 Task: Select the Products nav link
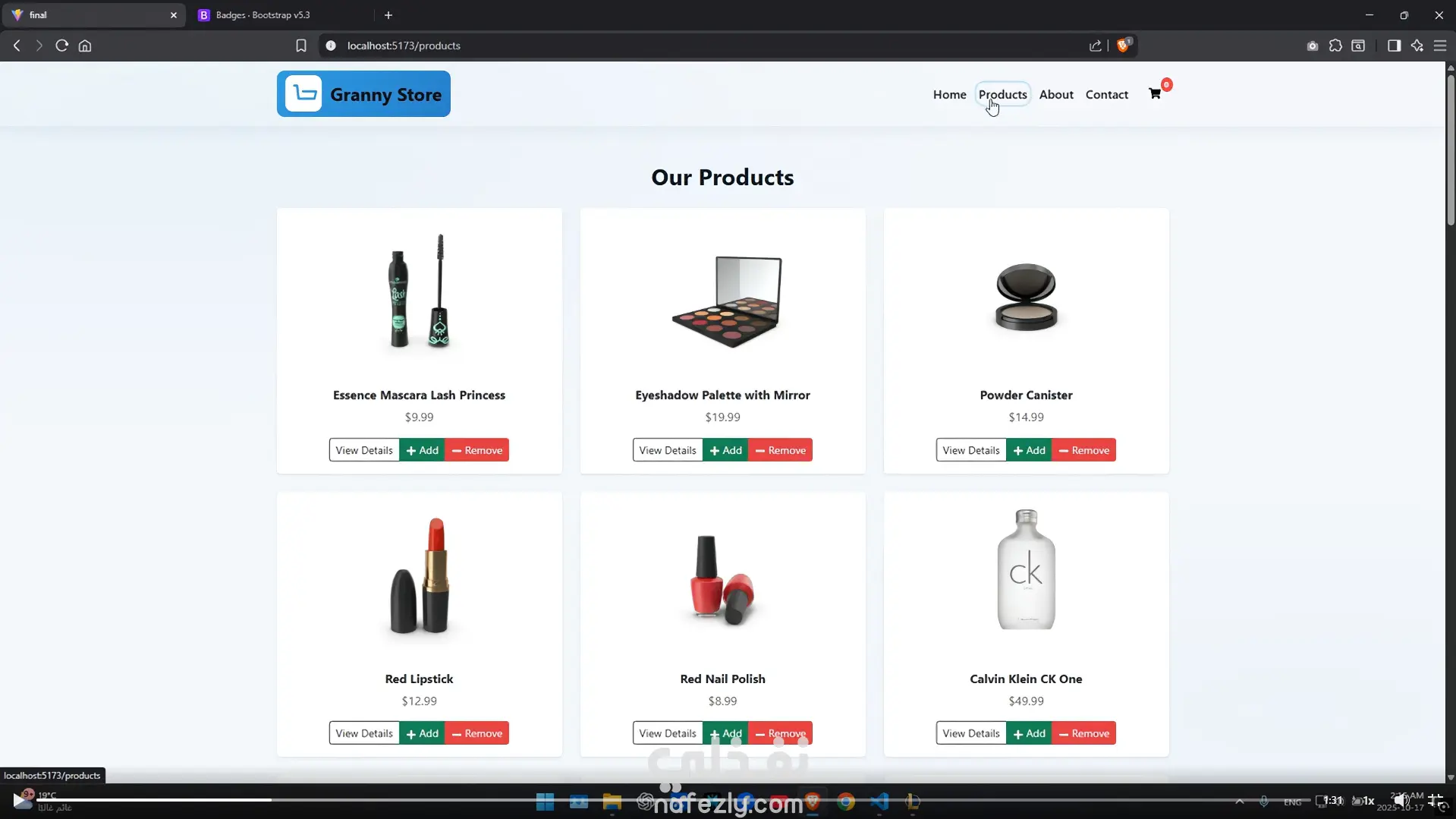tap(1002, 94)
